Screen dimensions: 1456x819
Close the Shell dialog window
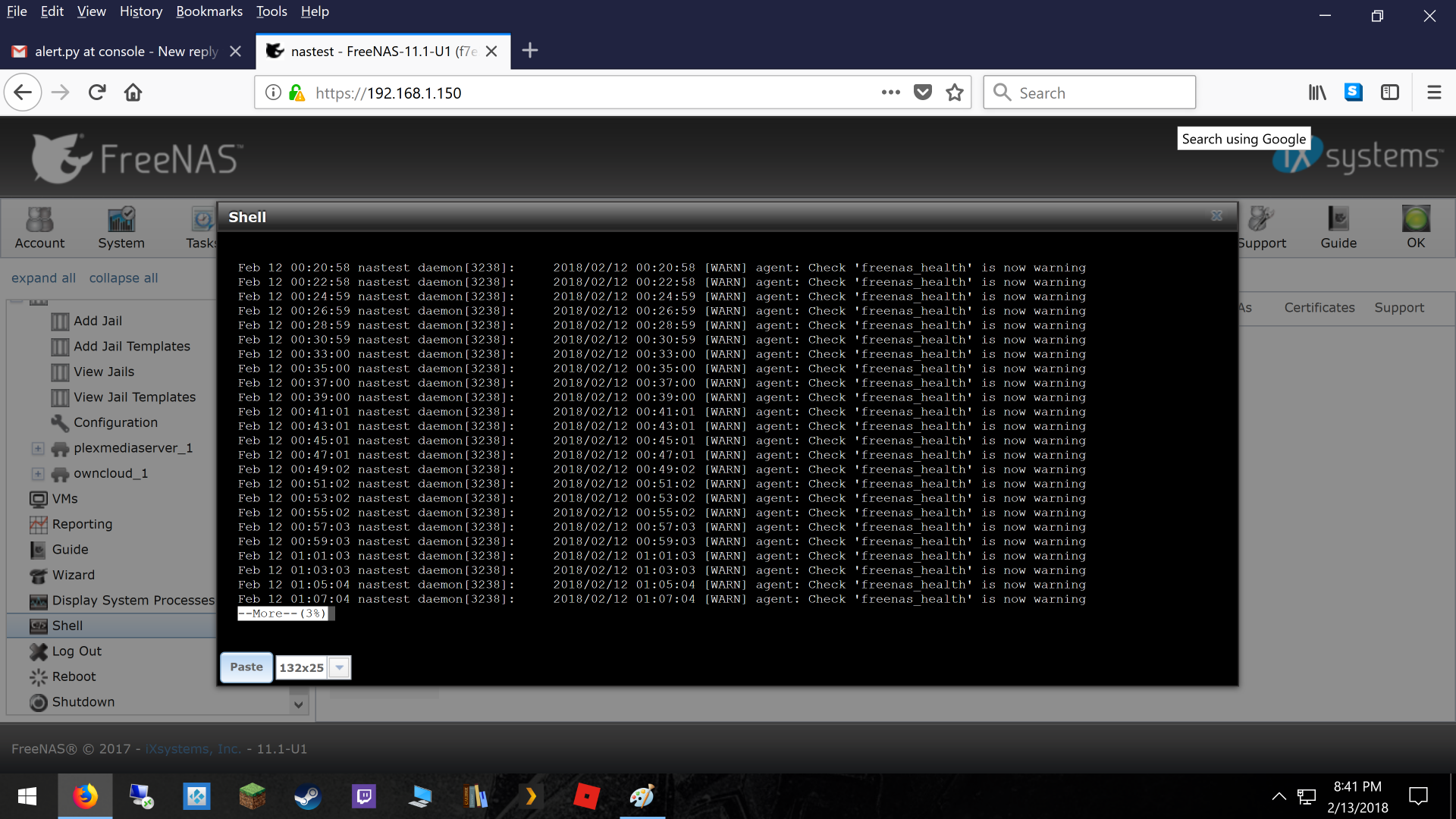pyautogui.click(x=1216, y=216)
